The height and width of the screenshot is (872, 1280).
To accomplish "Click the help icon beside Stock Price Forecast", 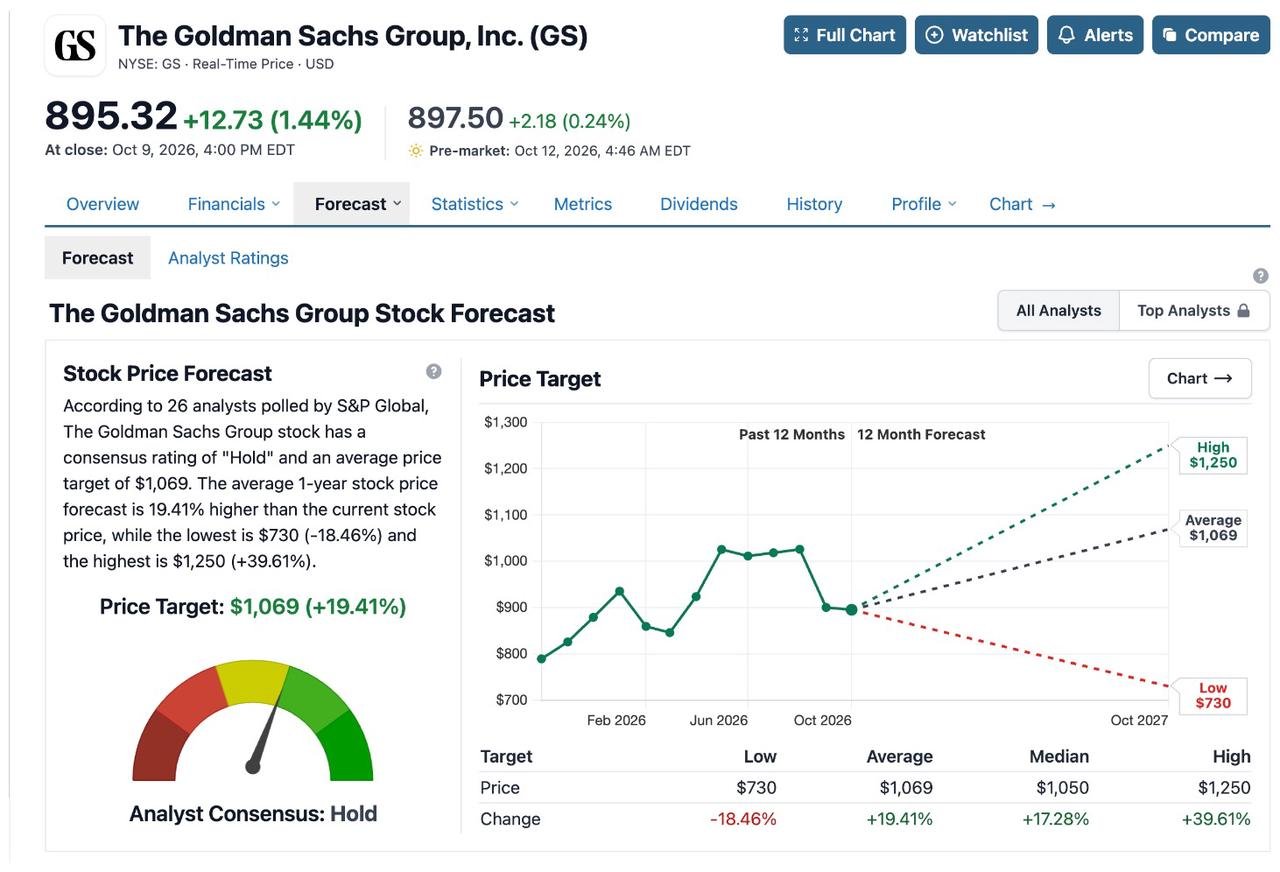I will pos(434,372).
